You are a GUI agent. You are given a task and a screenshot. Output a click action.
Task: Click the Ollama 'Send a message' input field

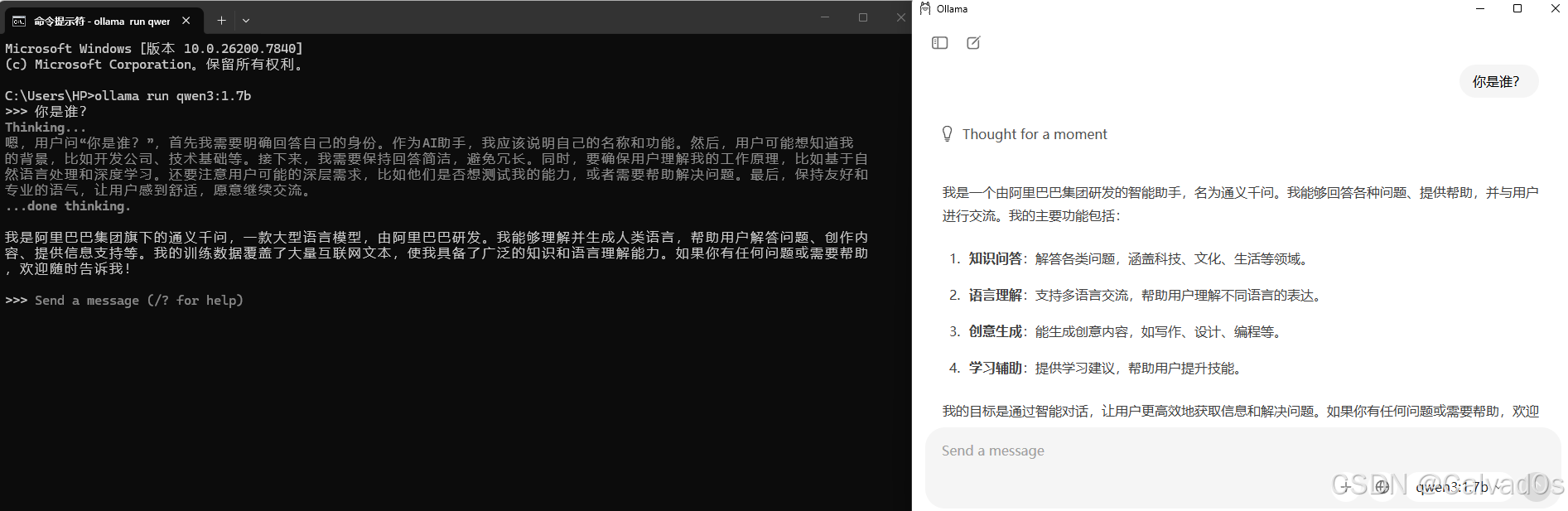[1242, 451]
